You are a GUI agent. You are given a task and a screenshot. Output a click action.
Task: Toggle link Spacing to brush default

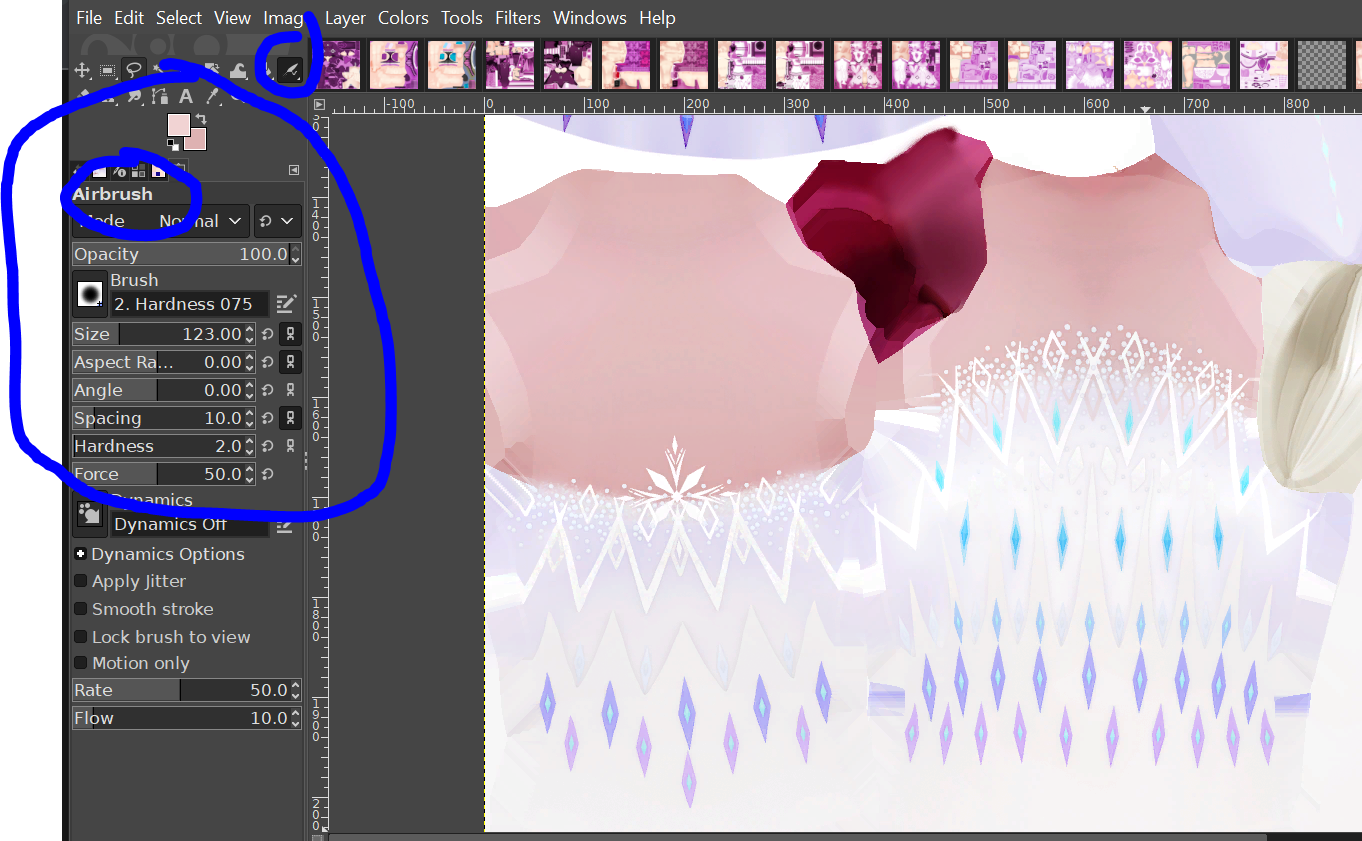click(x=290, y=418)
